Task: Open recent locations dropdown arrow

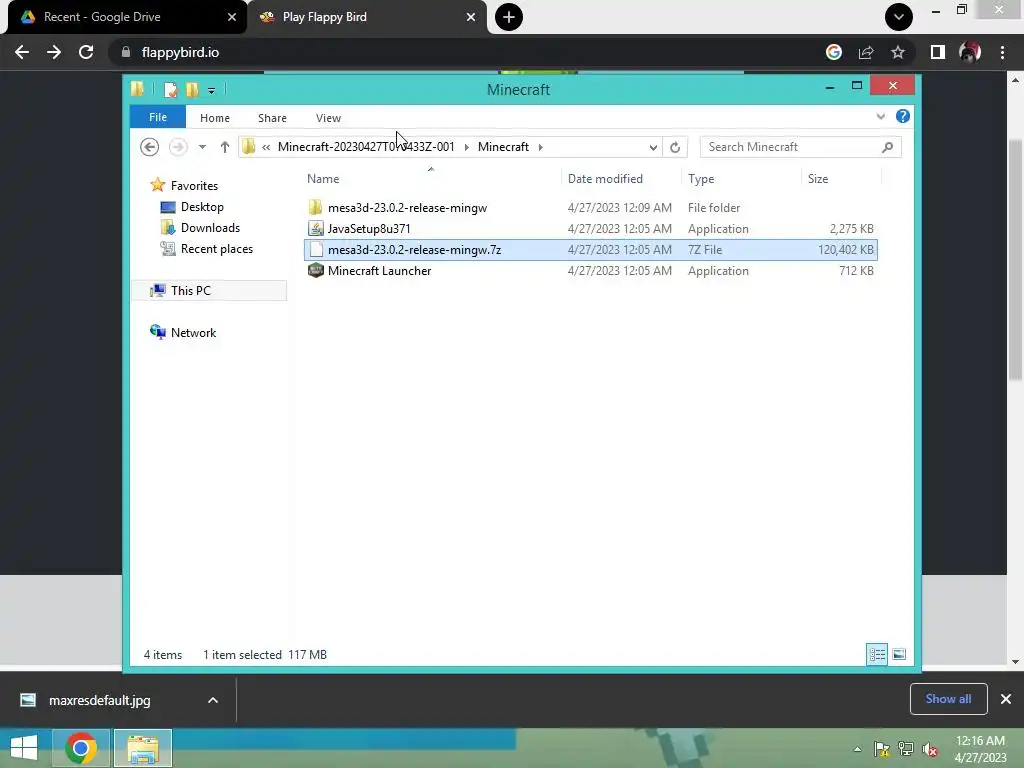Action: pyautogui.click(x=202, y=147)
